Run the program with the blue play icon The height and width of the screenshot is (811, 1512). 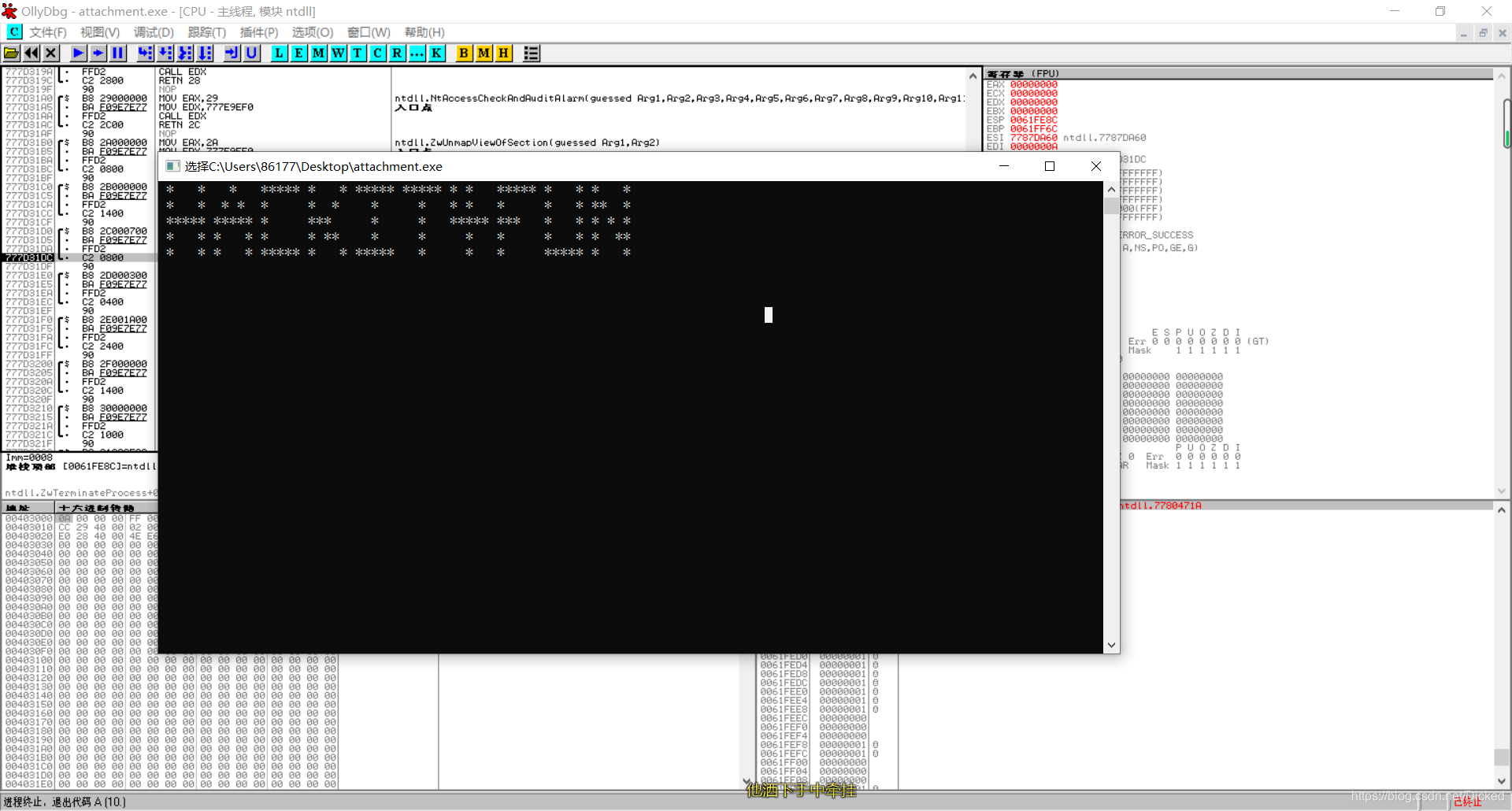[x=78, y=53]
